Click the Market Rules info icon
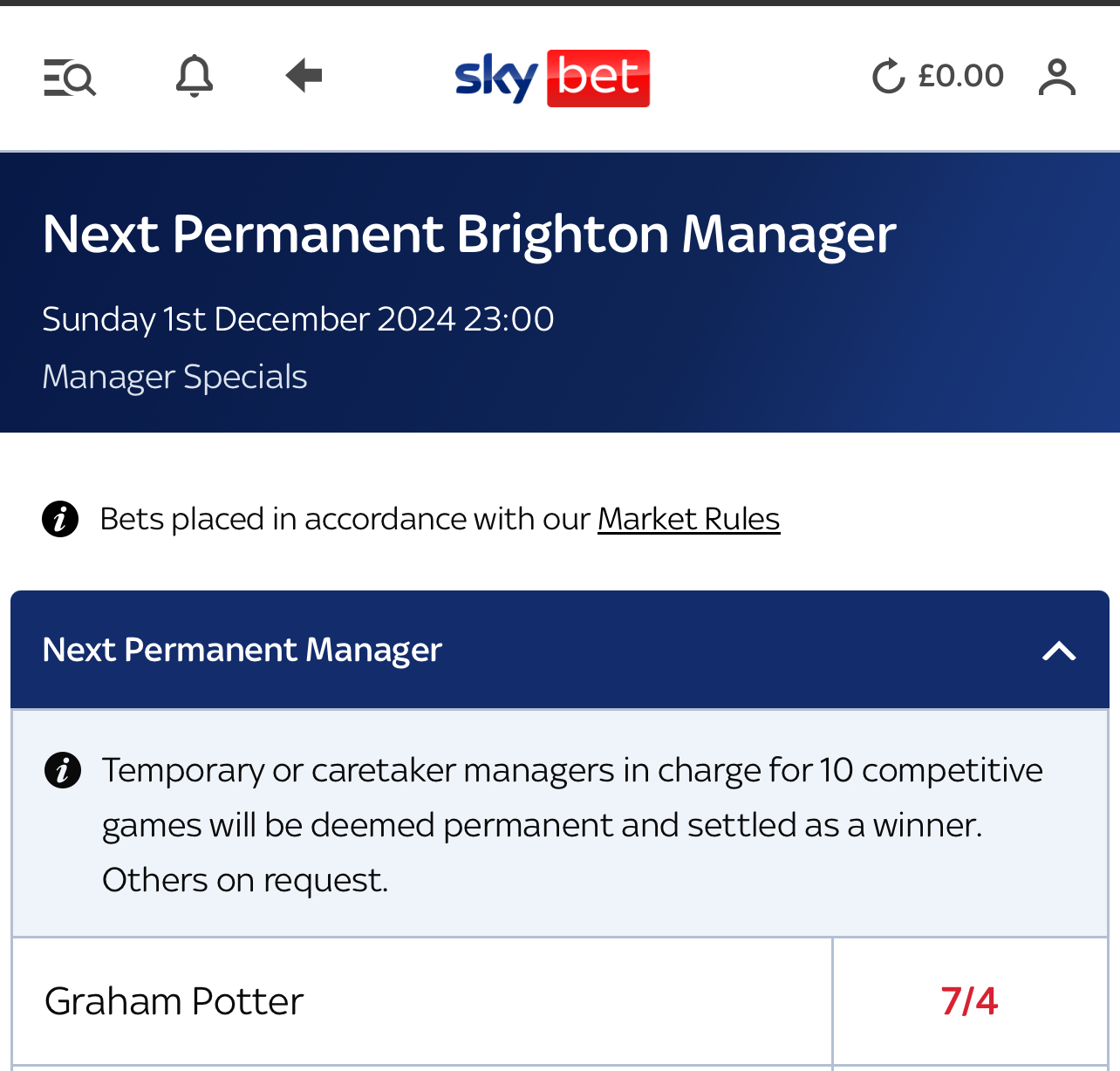 click(x=60, y=519)
